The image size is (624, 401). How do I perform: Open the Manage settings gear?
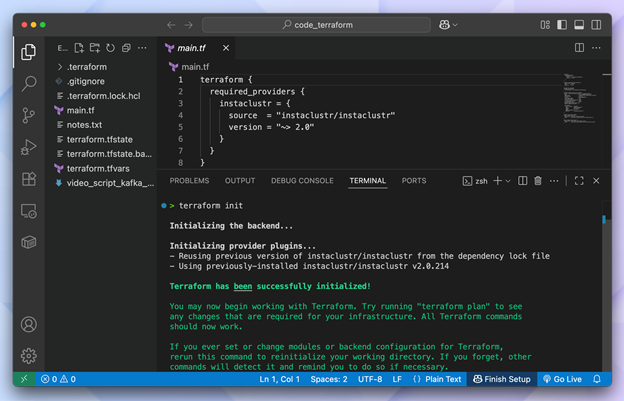coord(28,356)
